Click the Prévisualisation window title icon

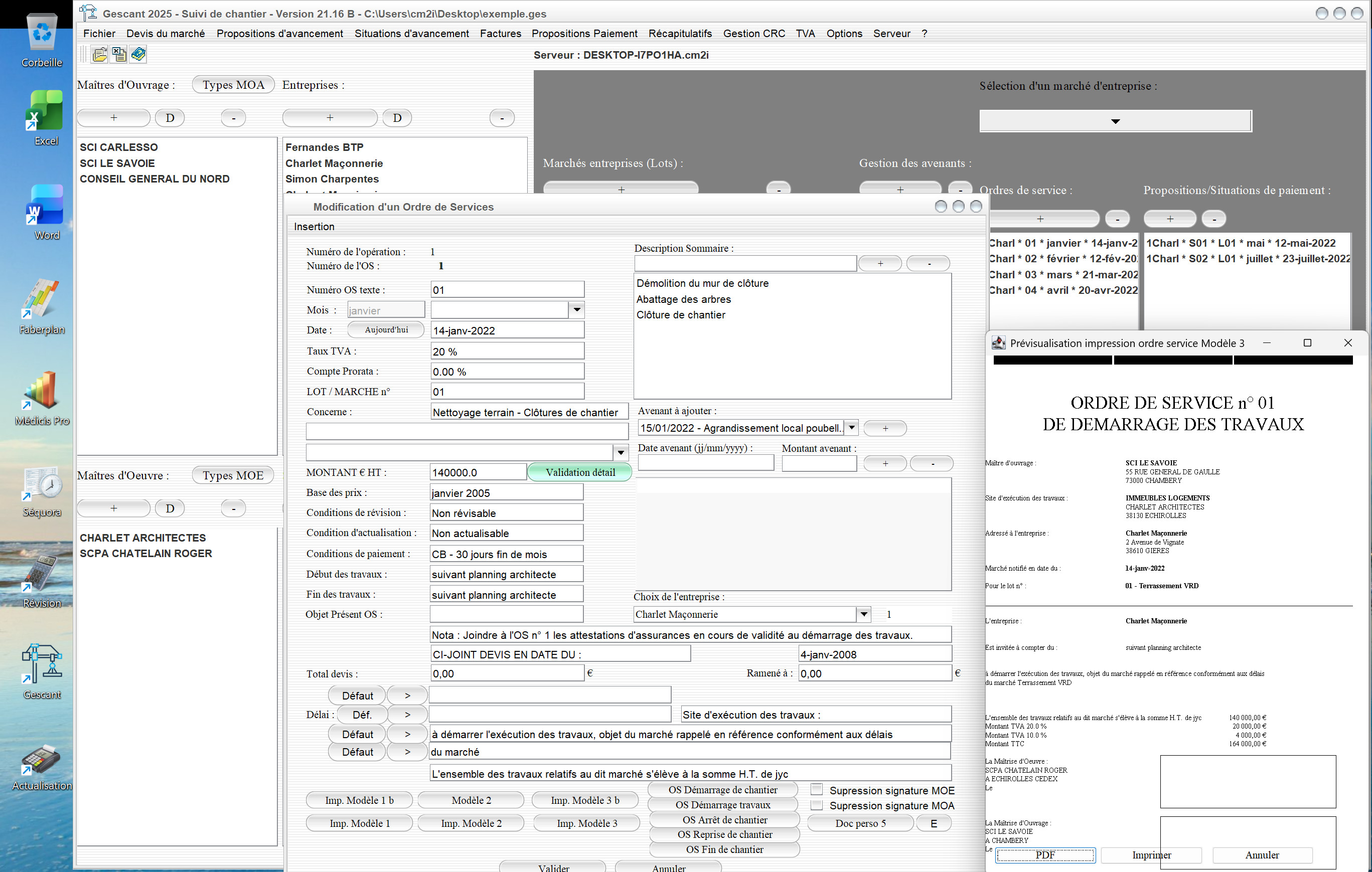(x=998, y=343)
